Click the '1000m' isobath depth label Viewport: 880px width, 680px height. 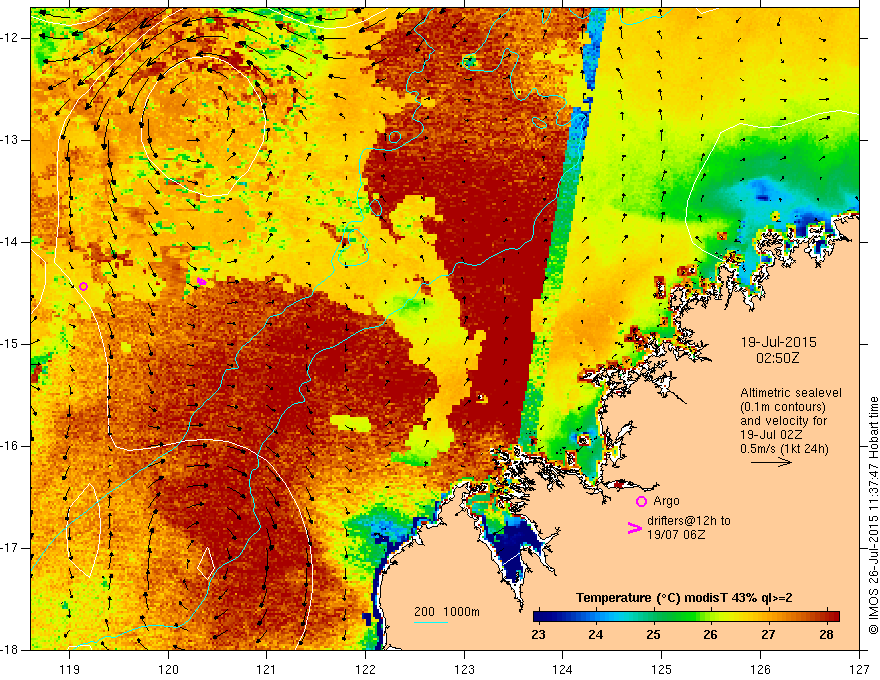click(x=461, y=612)
